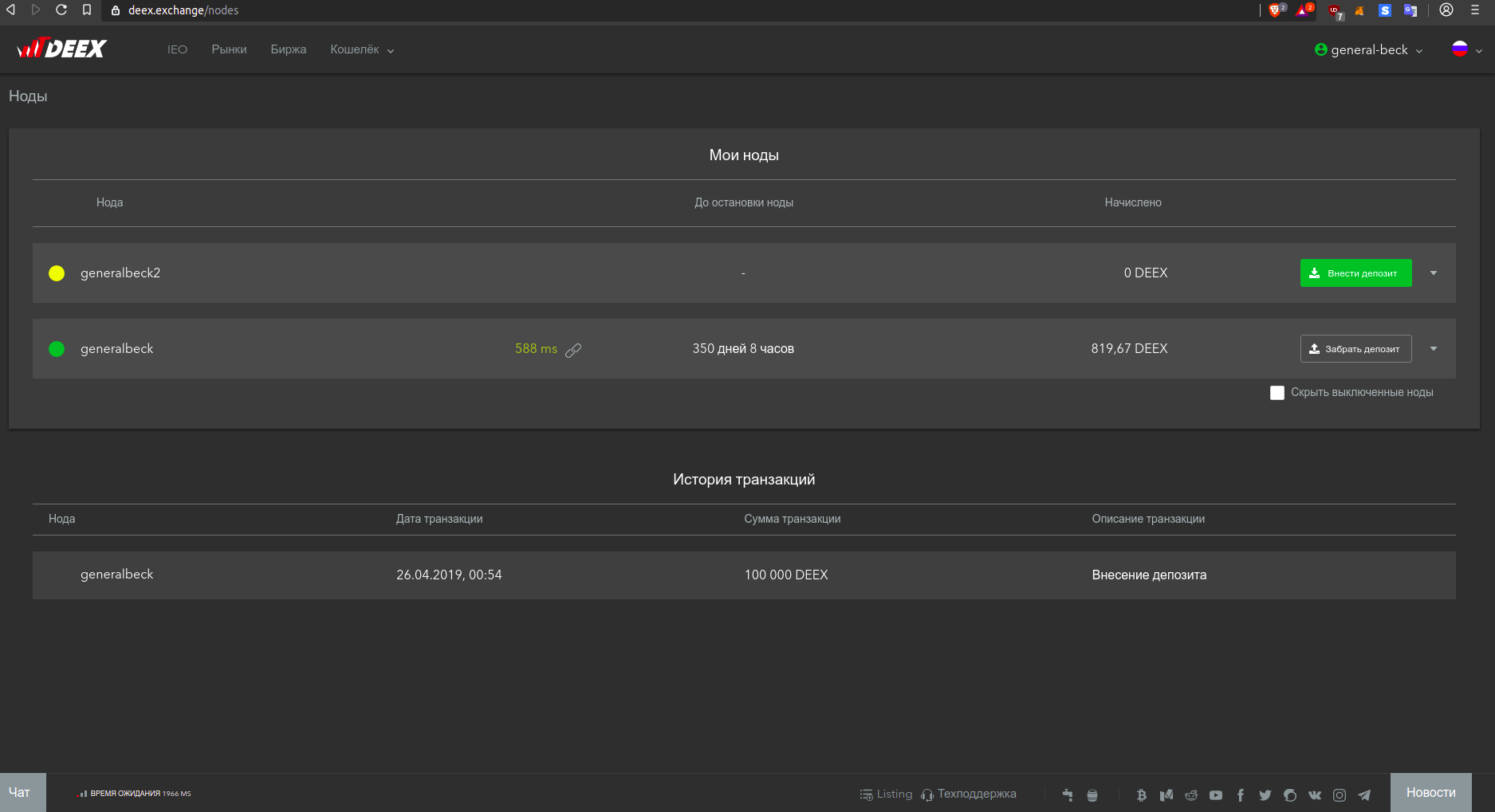Go to the Рынки section
The image size is (1495, 812).
[x=229, y=49]
